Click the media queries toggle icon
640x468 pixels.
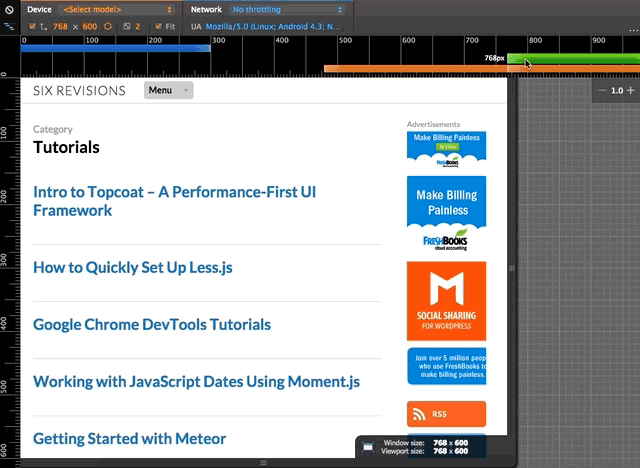(x=8, y=27)
